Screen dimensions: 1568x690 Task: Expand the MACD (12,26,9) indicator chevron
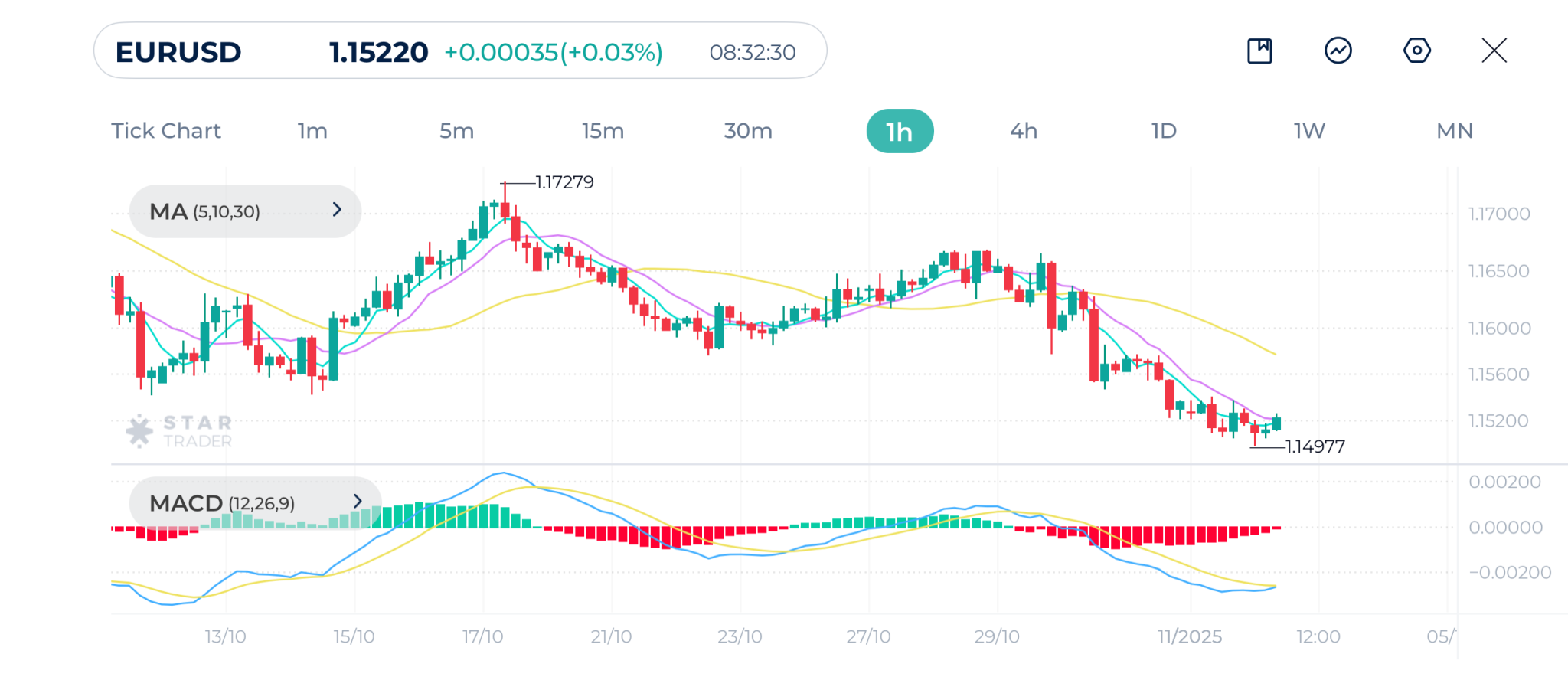(x=357, y=502)
